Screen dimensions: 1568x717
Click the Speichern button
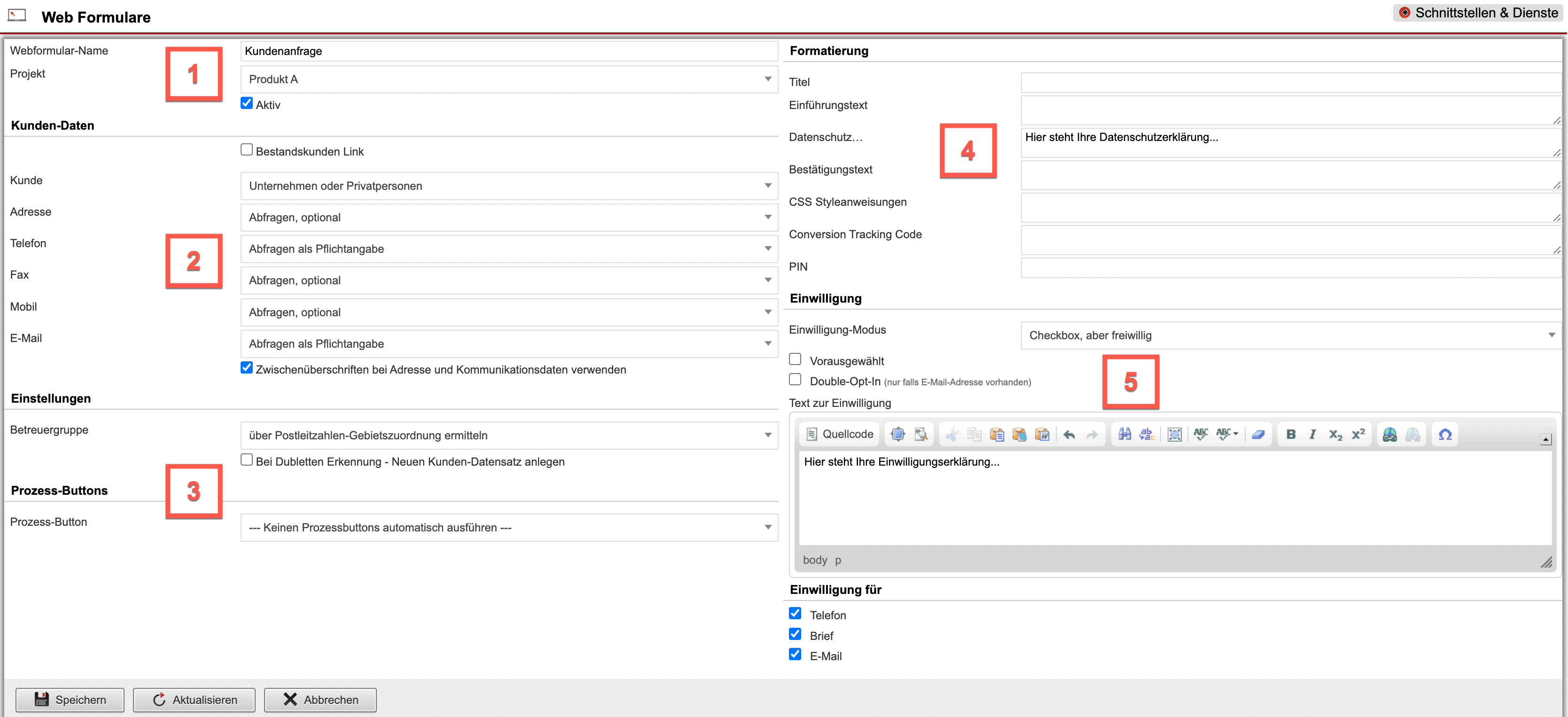pyautogui.click(x=70, y=699)
